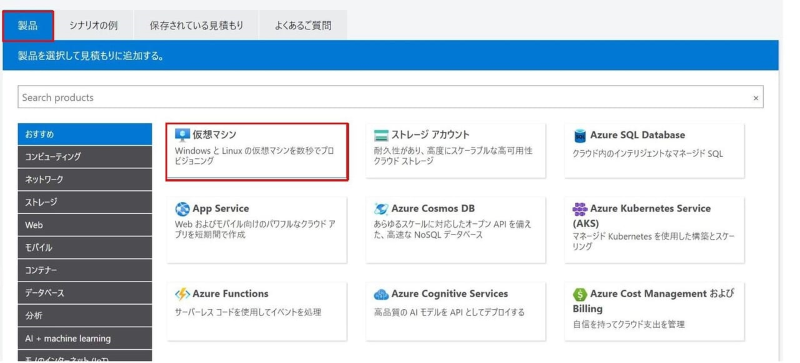Click マネージド Kubernetes を使用した description
Viewport: 800px width, 363px height.
coord(654,241)
